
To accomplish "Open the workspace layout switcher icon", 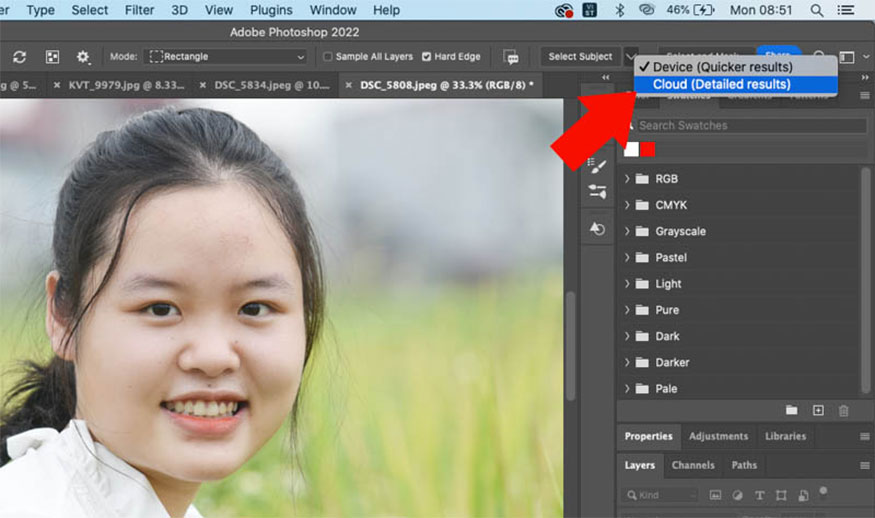I will (847, 57).
